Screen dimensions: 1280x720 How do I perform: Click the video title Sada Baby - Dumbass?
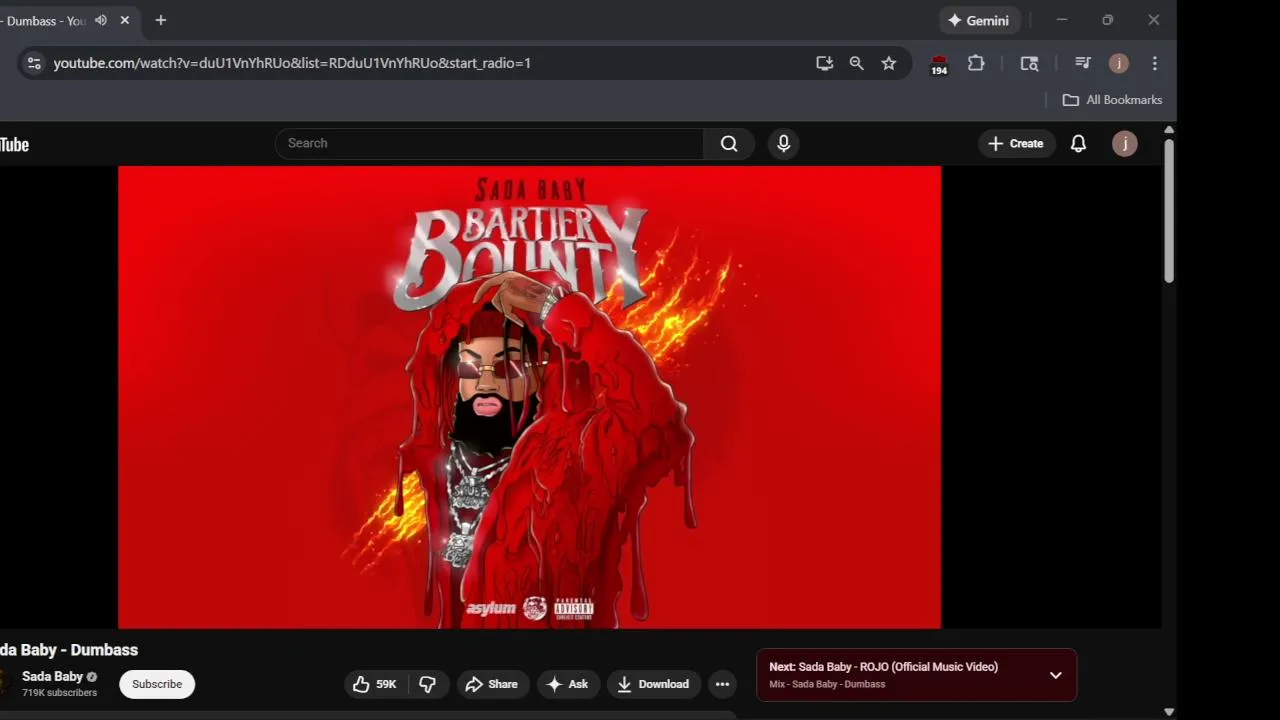pyautogui.click(x=69, y=650)
